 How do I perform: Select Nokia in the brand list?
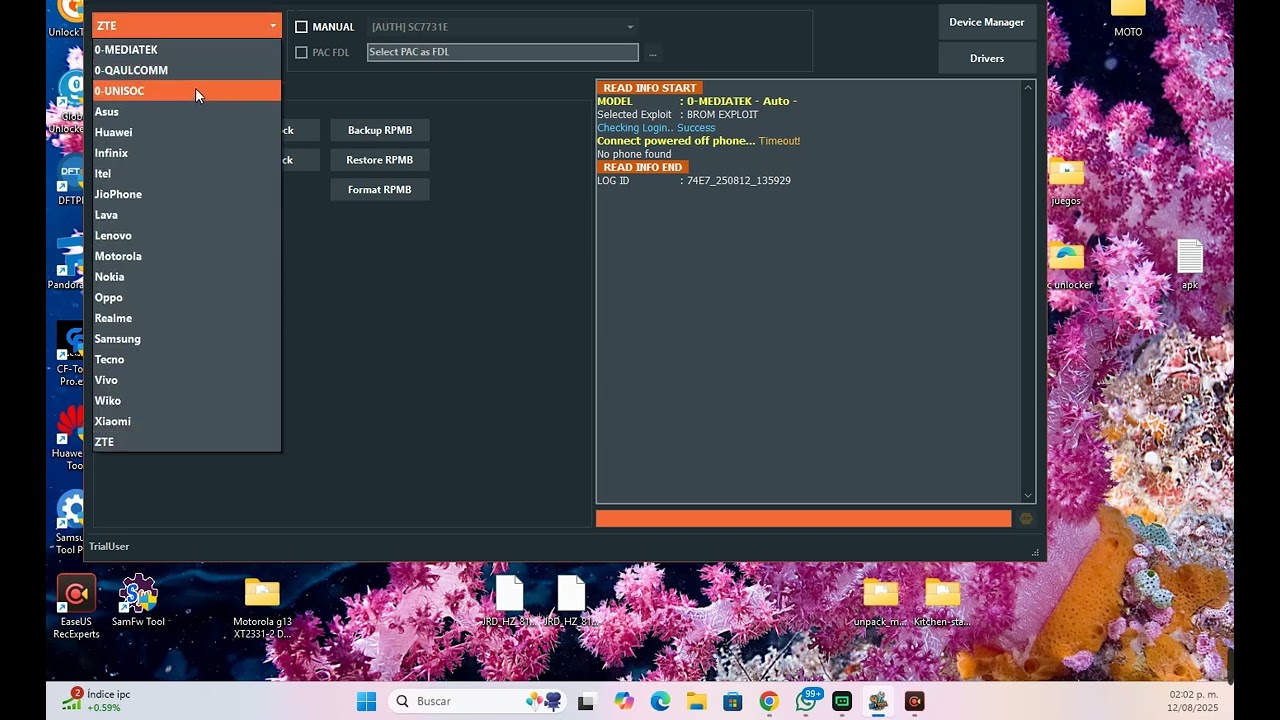pyautogui.click(x=186, y=277)
